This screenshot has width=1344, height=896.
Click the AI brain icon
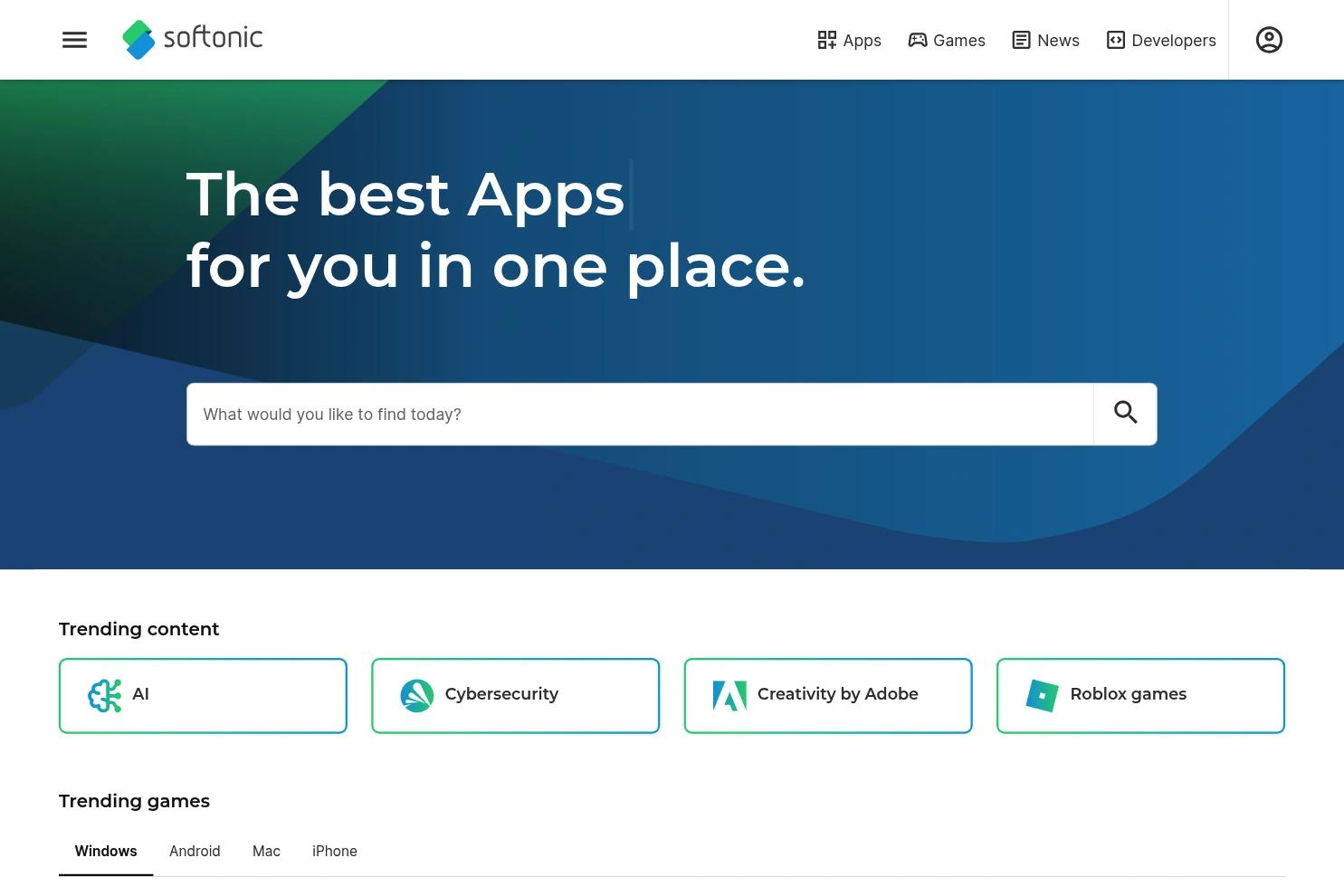click(x=105, y=695)
